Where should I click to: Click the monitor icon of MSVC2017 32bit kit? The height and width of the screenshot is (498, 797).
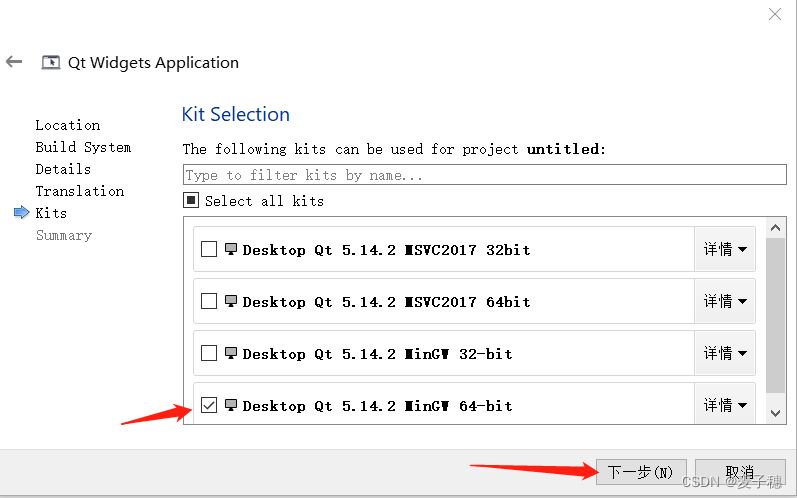(x=231, y=249)
